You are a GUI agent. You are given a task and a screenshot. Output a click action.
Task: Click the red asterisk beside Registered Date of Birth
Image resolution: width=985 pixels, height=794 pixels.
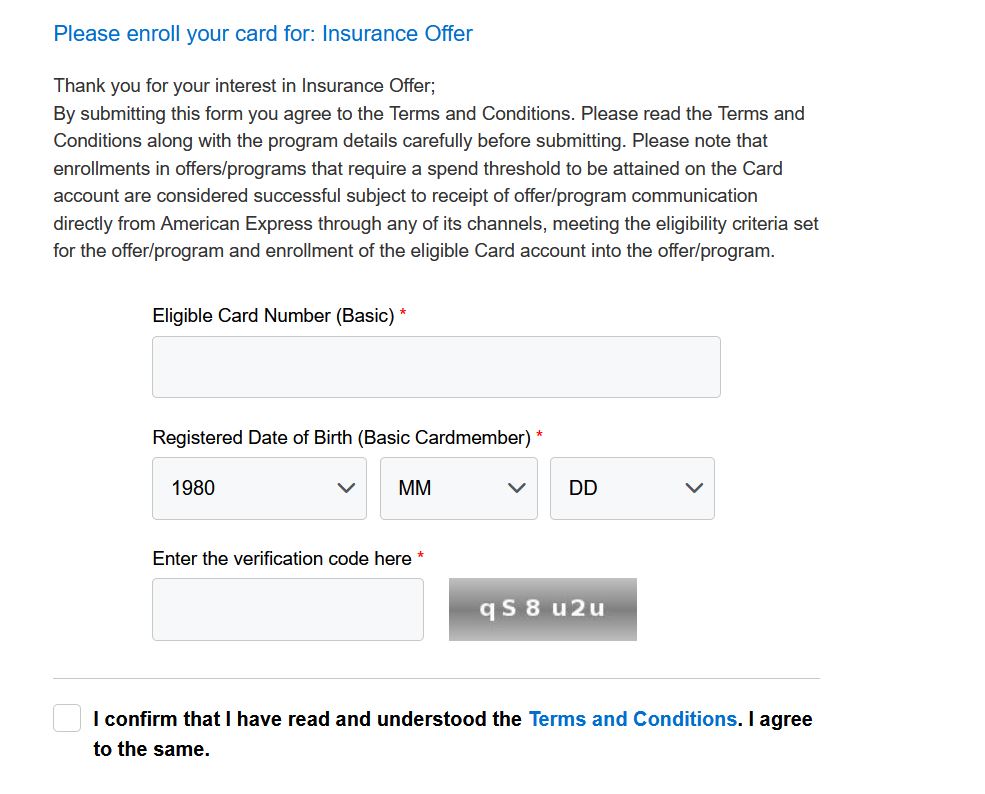click(539, 434)
